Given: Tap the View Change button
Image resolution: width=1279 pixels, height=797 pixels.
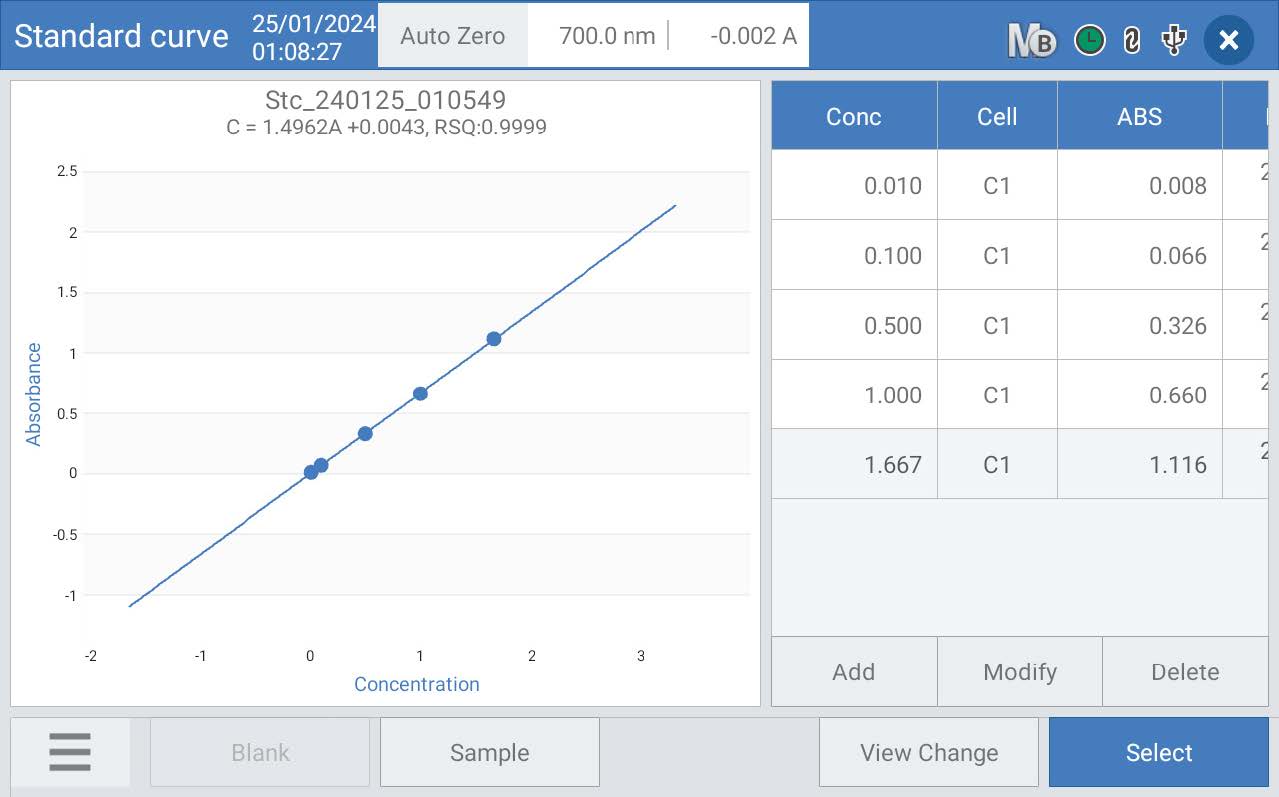Looking at the screenshot, I should [x=929, y=752].
